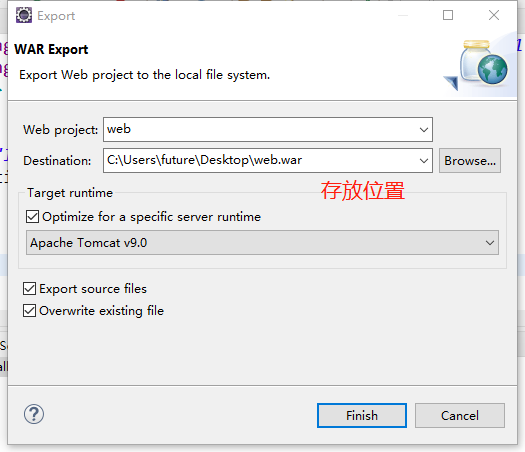Click the Eclipse icon in title bar
This screenshot has width=525, height=452.
tap(24, 15)
